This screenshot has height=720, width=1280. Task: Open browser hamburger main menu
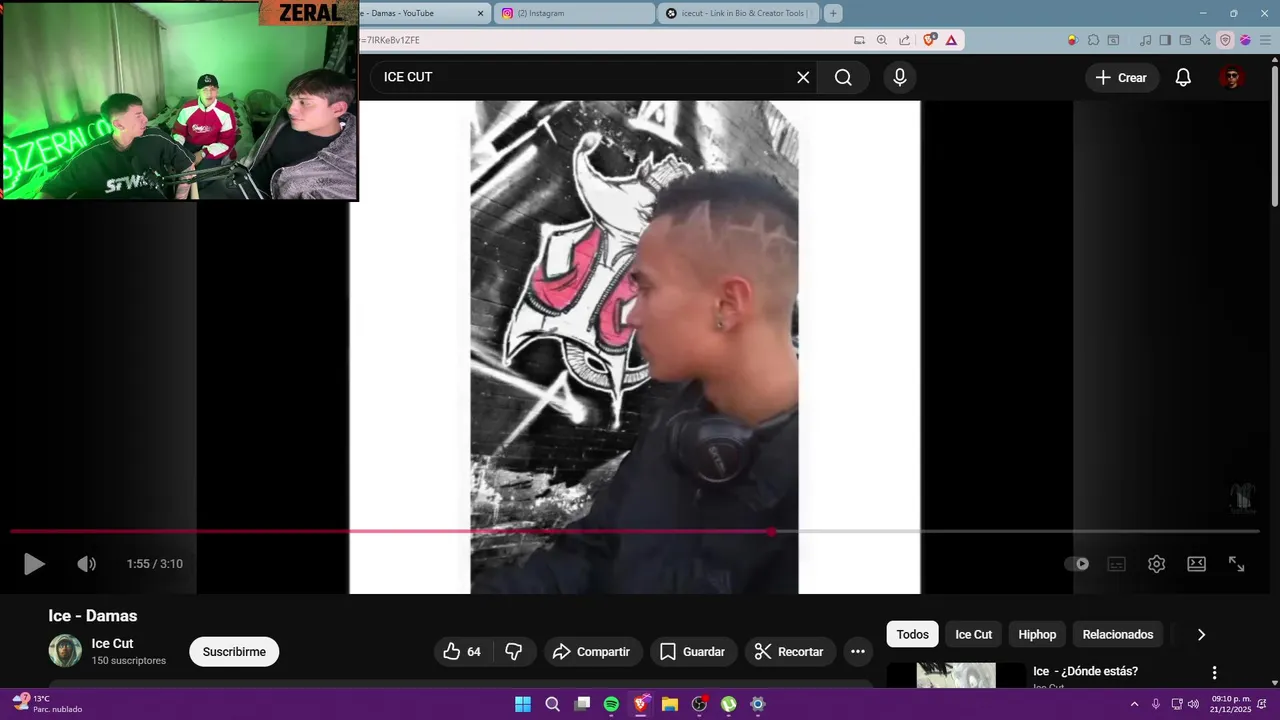point(1264,40)
